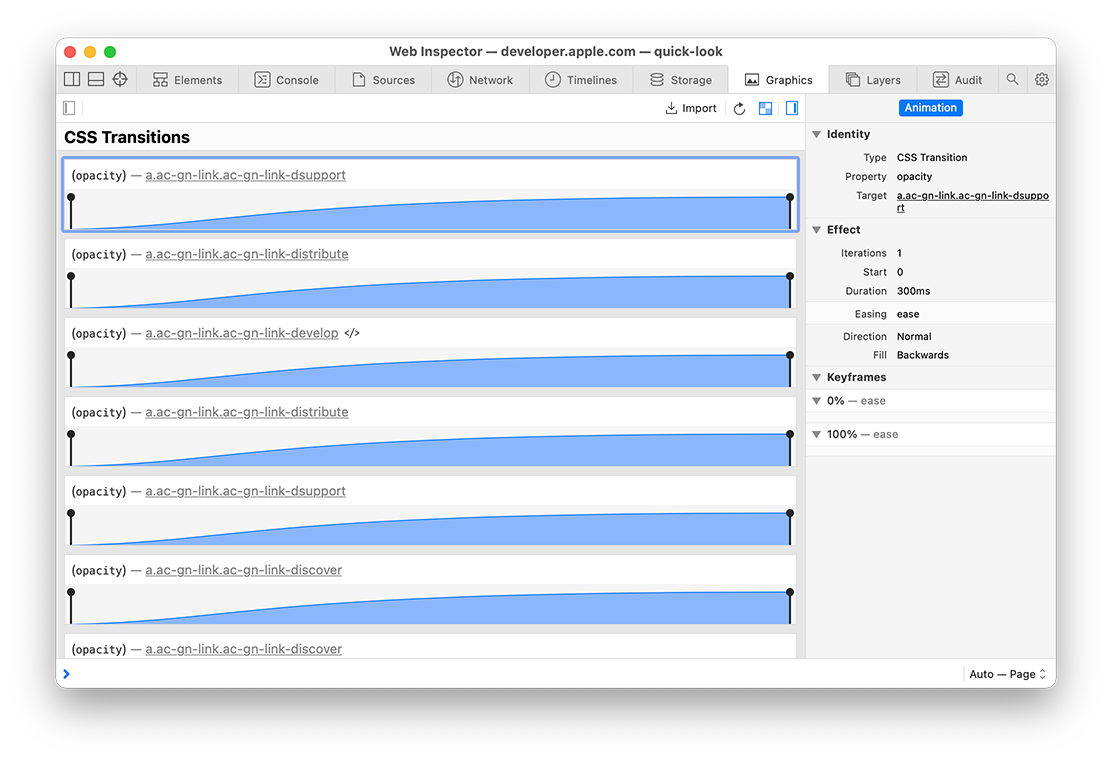This screenshot has width=1112, height=762.
Task: Toggle the checkerboard transparency grid
Action: pos(765,108)
